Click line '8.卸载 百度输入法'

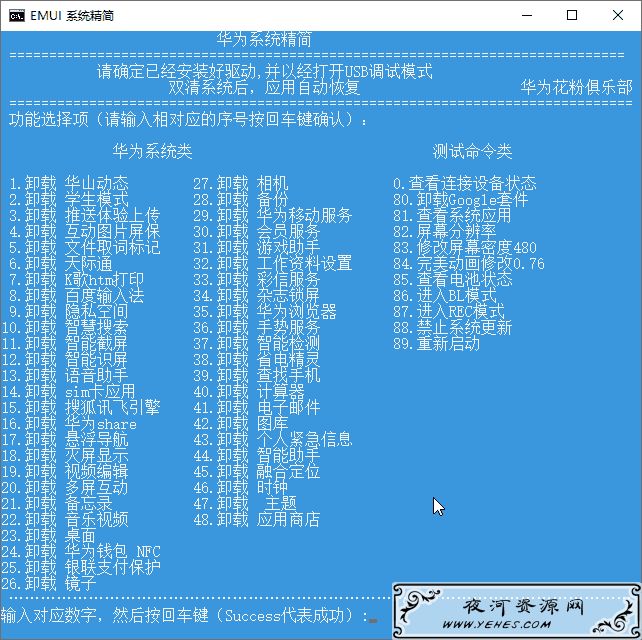click(x=77, y=295)
